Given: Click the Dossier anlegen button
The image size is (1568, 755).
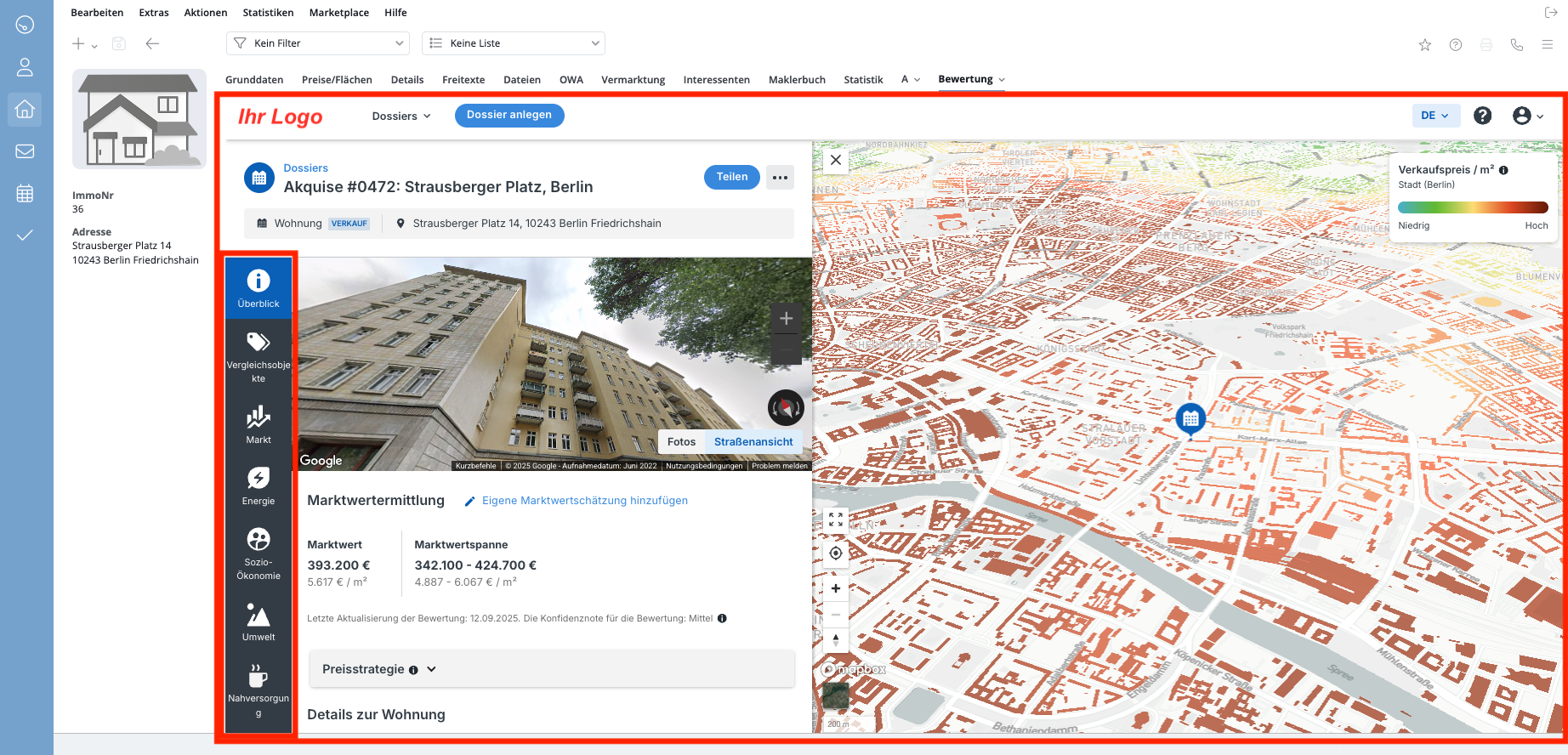Looking at the screenshot, I should pyautogui.click(x=509, y=115).
